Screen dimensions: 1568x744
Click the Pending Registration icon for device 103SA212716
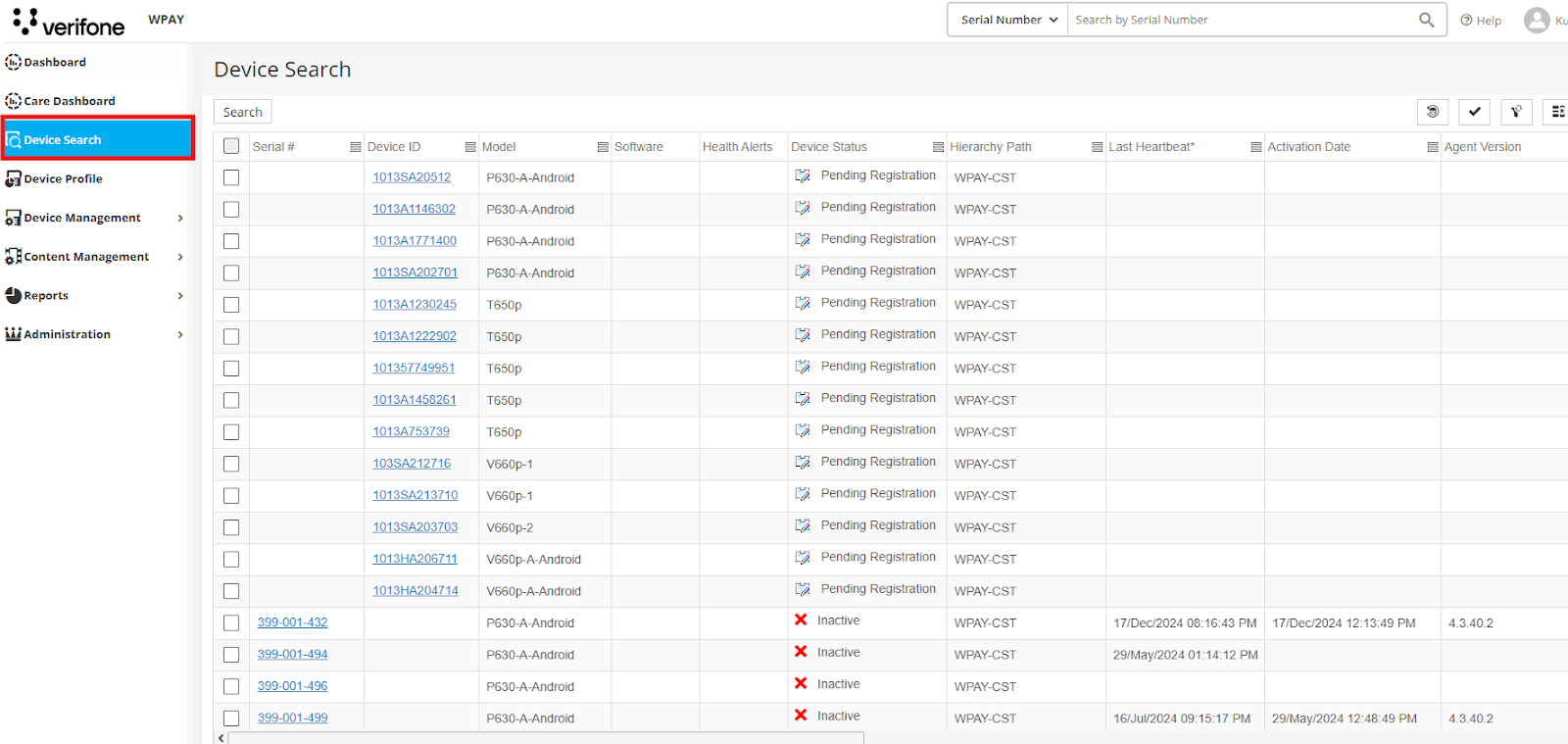pyautogui.click(x=803, y=463)
